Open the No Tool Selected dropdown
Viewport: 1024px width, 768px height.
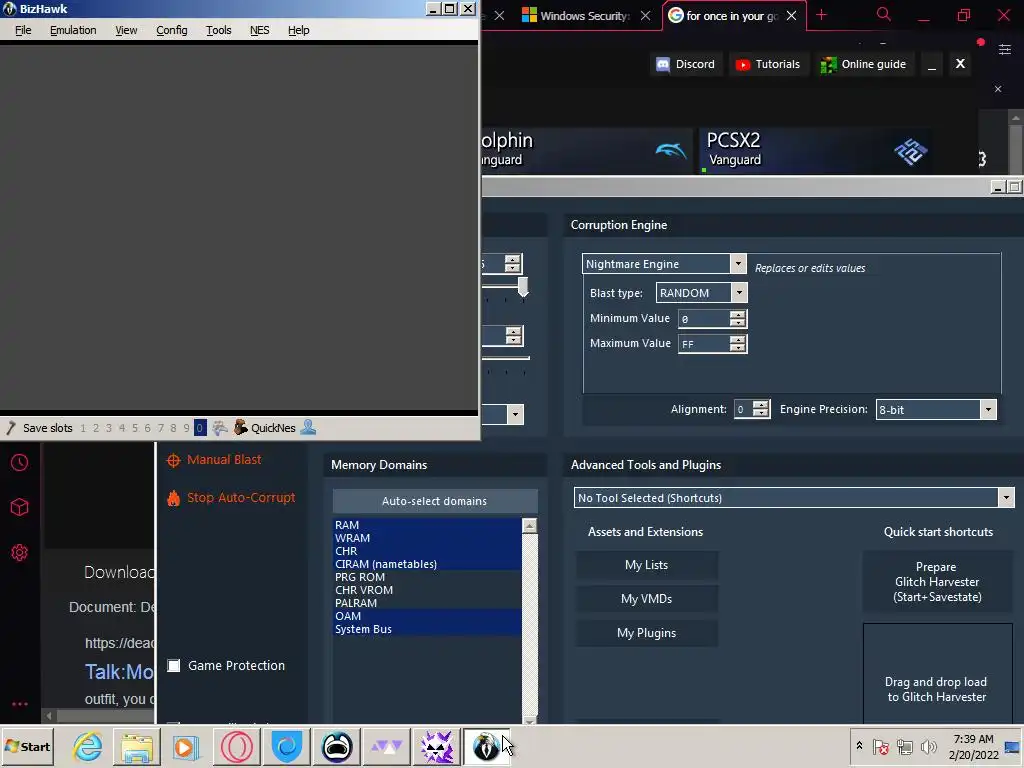click(x=1006, y=498)
